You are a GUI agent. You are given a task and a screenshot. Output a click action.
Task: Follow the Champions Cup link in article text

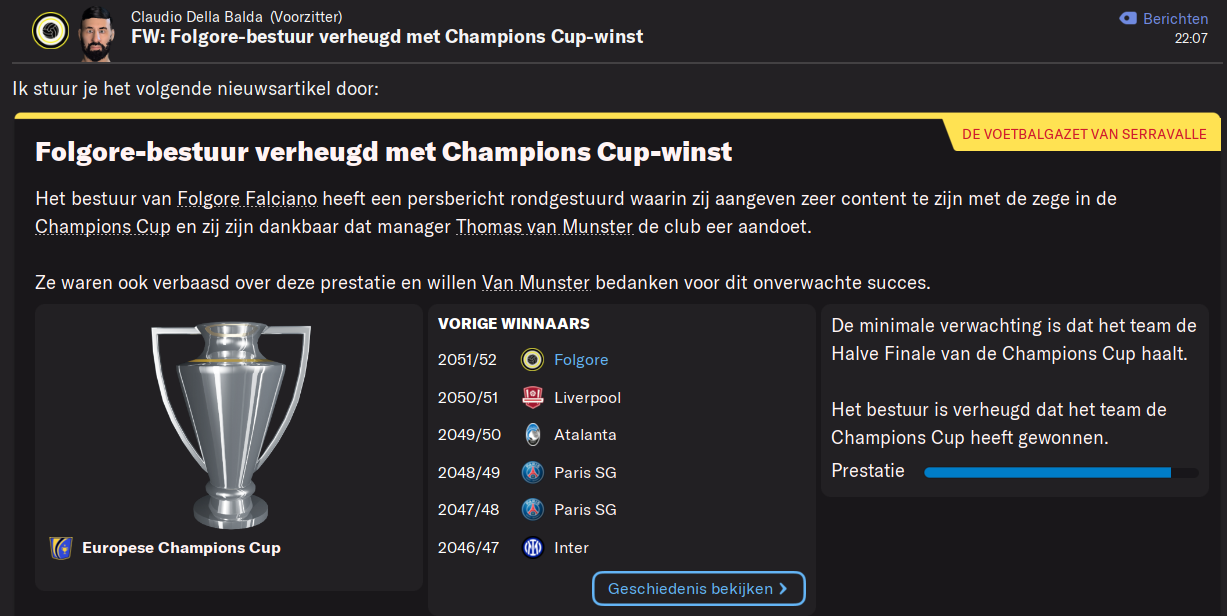pos(103,227)
